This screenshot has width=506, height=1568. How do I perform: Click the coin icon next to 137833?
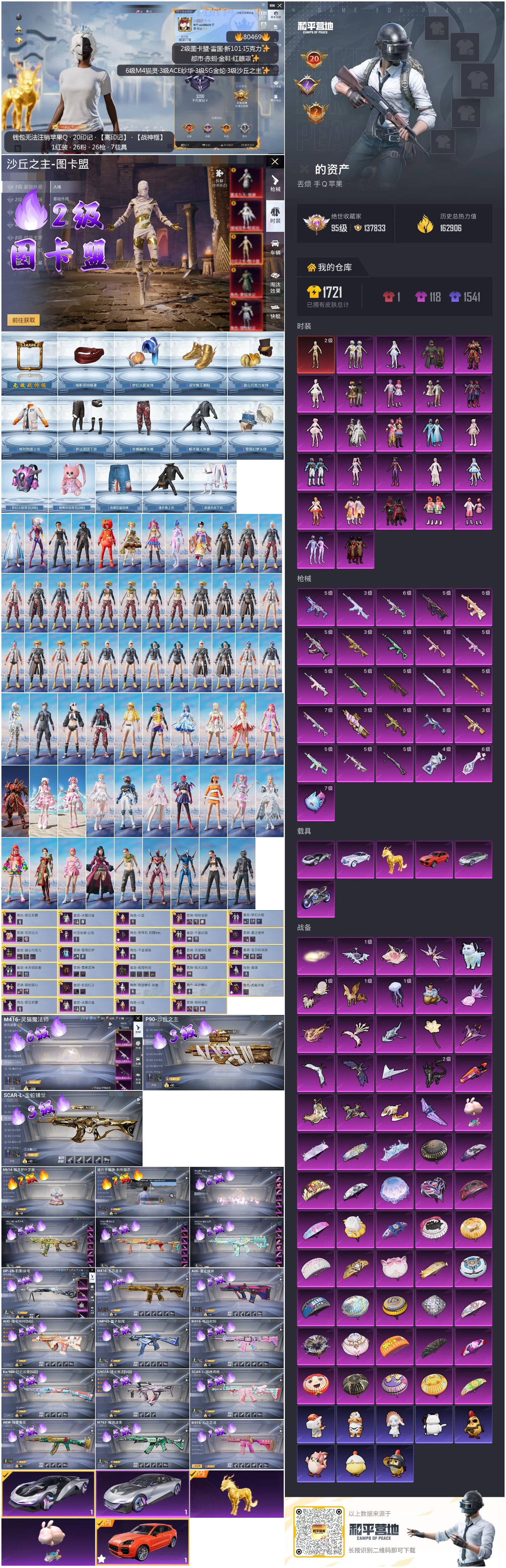358,228
